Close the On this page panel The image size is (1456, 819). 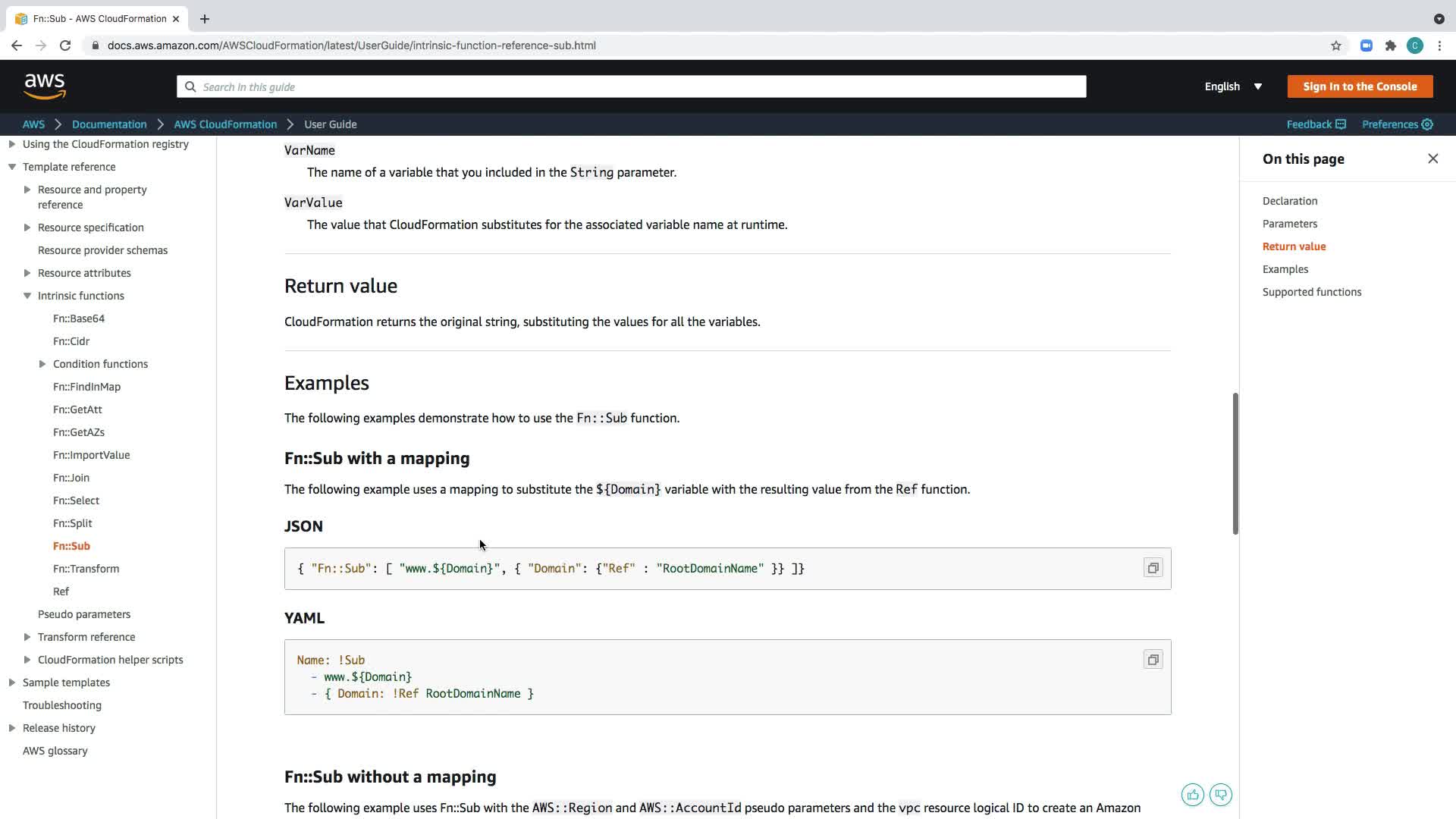[1432, 158]
